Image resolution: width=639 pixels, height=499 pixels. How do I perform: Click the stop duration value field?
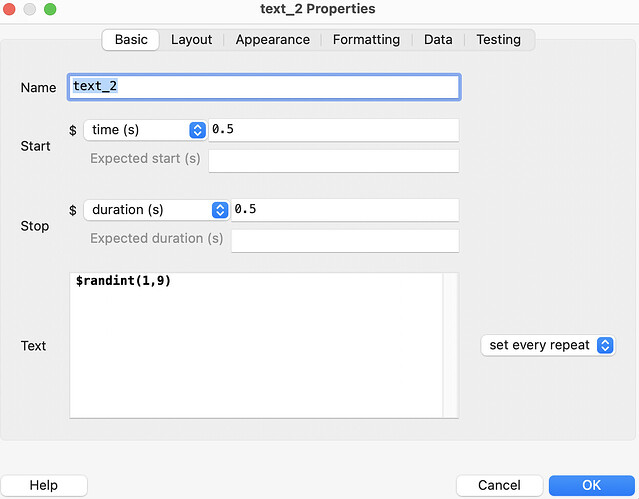[344, 210]
